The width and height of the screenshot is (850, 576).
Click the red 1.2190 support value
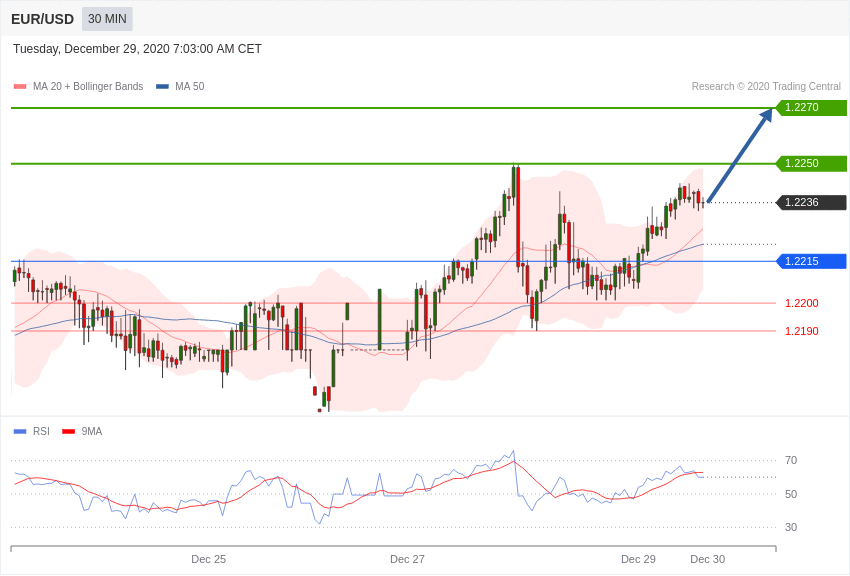click(802, 331)
